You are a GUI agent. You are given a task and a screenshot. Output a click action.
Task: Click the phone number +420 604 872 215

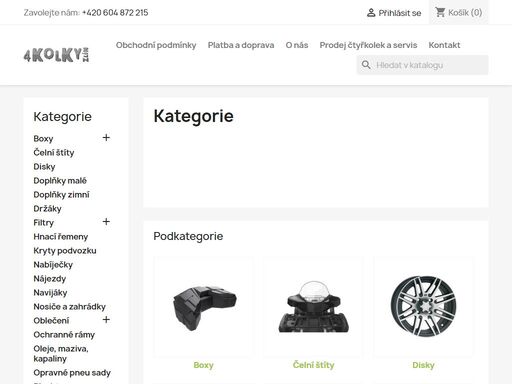(115, 13)
